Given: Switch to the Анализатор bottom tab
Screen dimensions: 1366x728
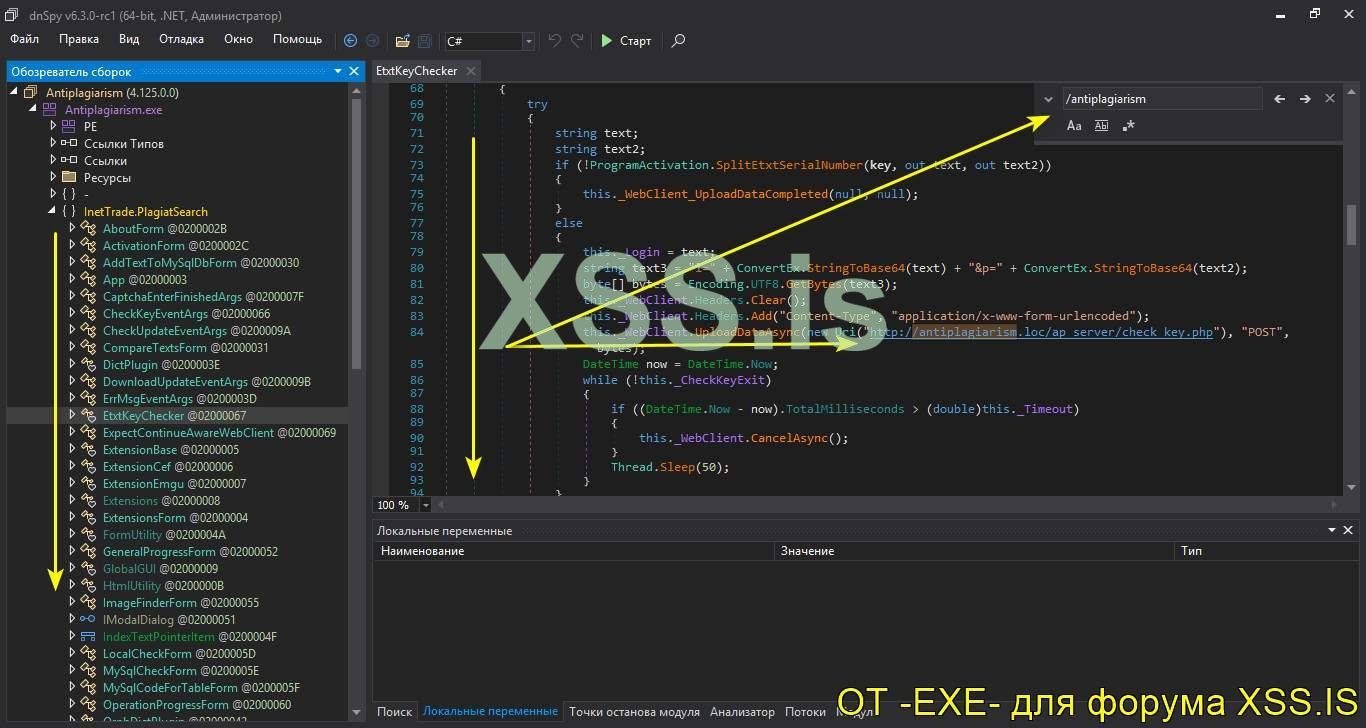Looking at the screenshot, I should click(x=742, y=712).
